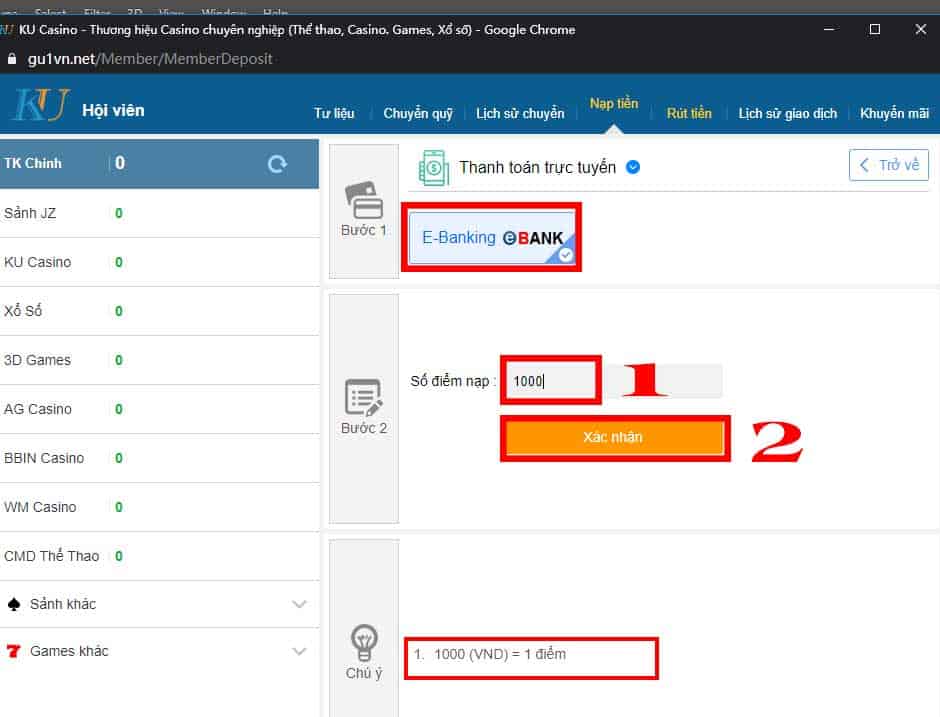Select the WM Casino row
940x717 pixels.
pos(159,507)
